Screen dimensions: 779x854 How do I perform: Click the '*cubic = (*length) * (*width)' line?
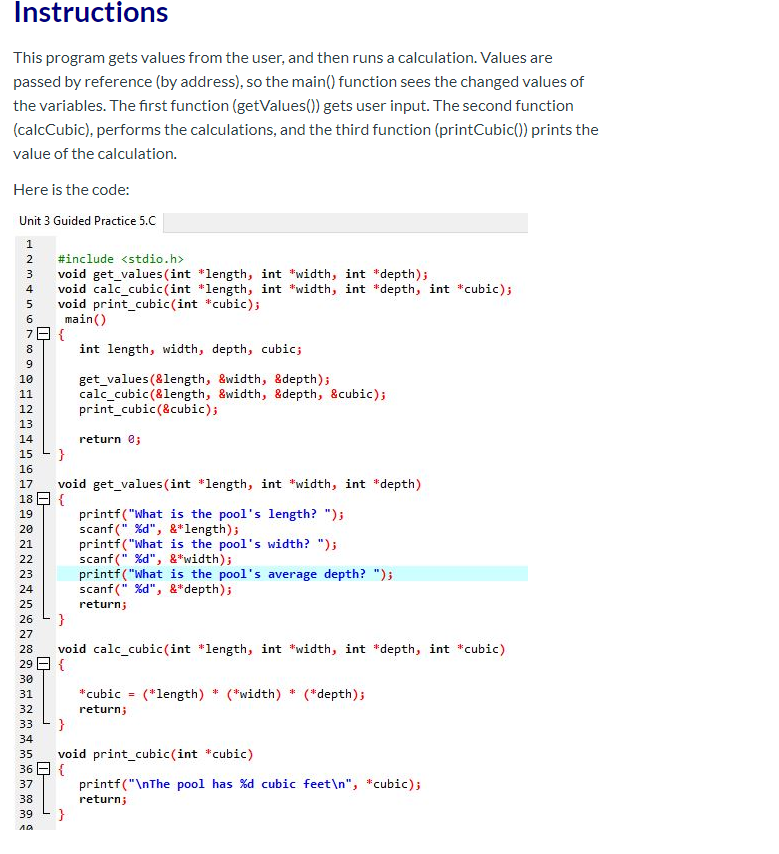click(222, 694)
